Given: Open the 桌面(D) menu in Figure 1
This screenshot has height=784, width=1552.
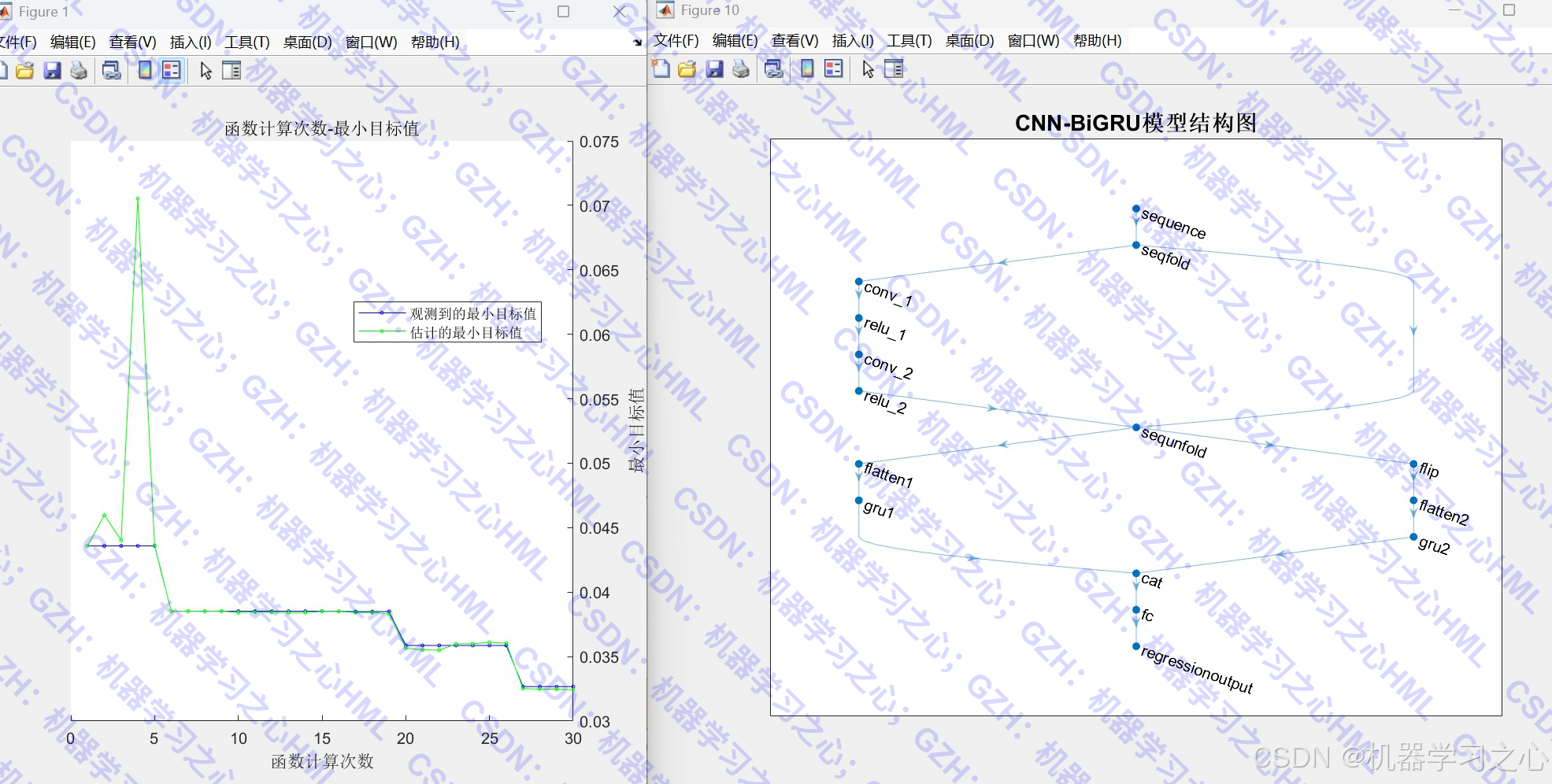Looking at the screenshot, I should [x=308, y=42].
